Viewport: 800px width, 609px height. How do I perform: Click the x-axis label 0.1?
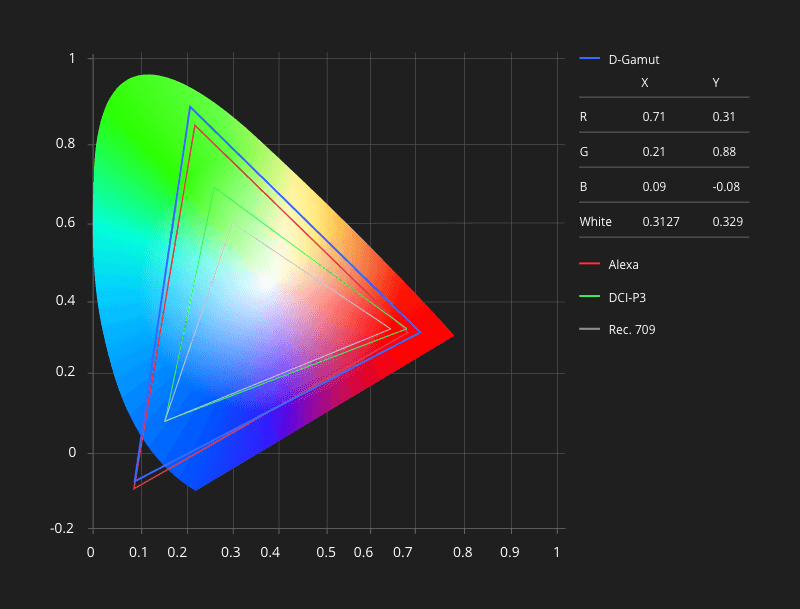tap(138, 552)
